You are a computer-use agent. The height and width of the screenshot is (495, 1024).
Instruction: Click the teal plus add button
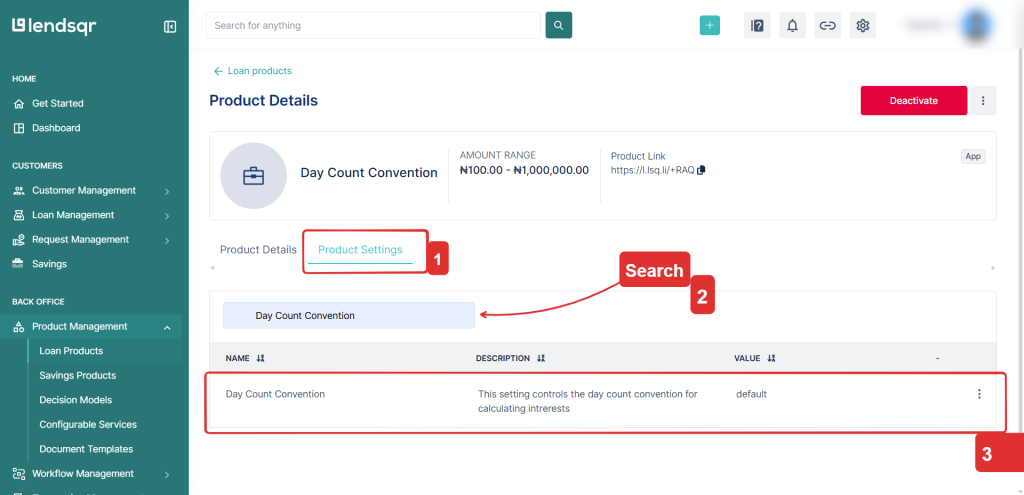click(710, 25)
